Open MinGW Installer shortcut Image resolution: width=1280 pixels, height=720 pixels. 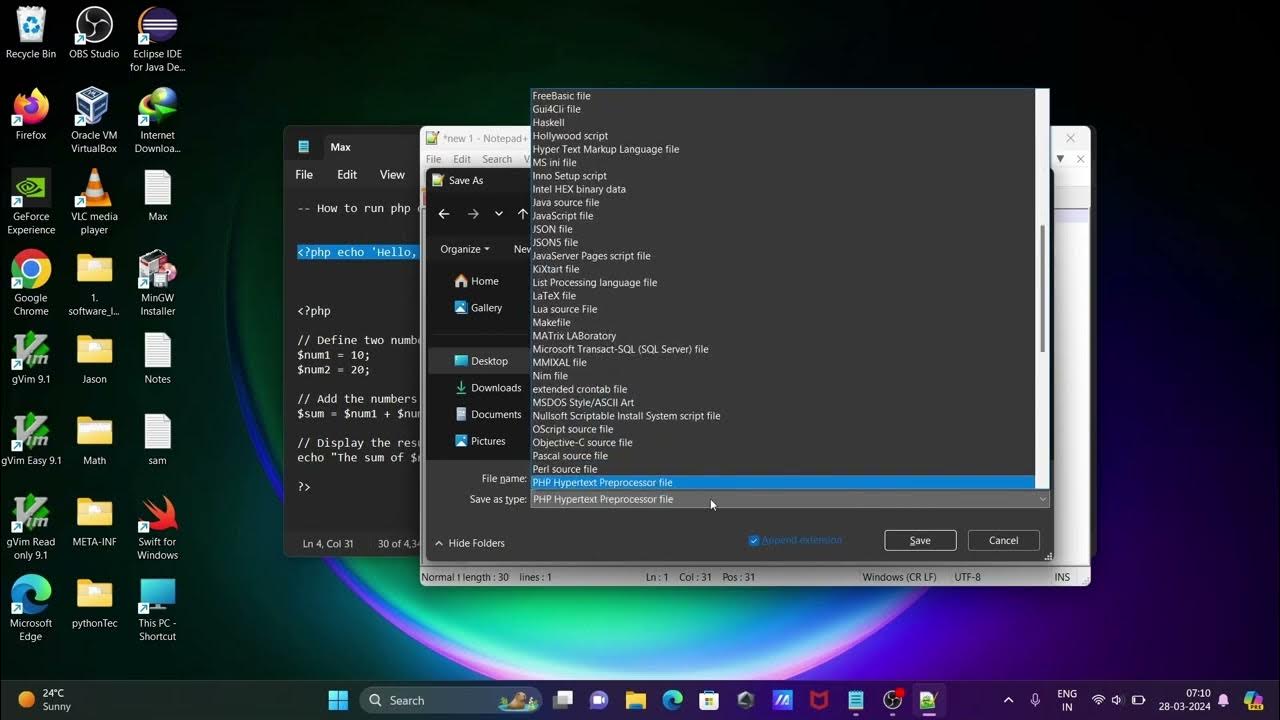point(158,283)
